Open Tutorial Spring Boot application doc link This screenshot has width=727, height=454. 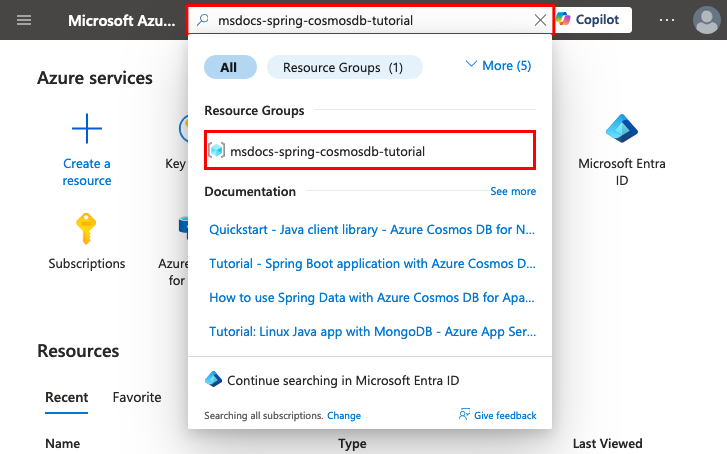[x=373, y=264]
